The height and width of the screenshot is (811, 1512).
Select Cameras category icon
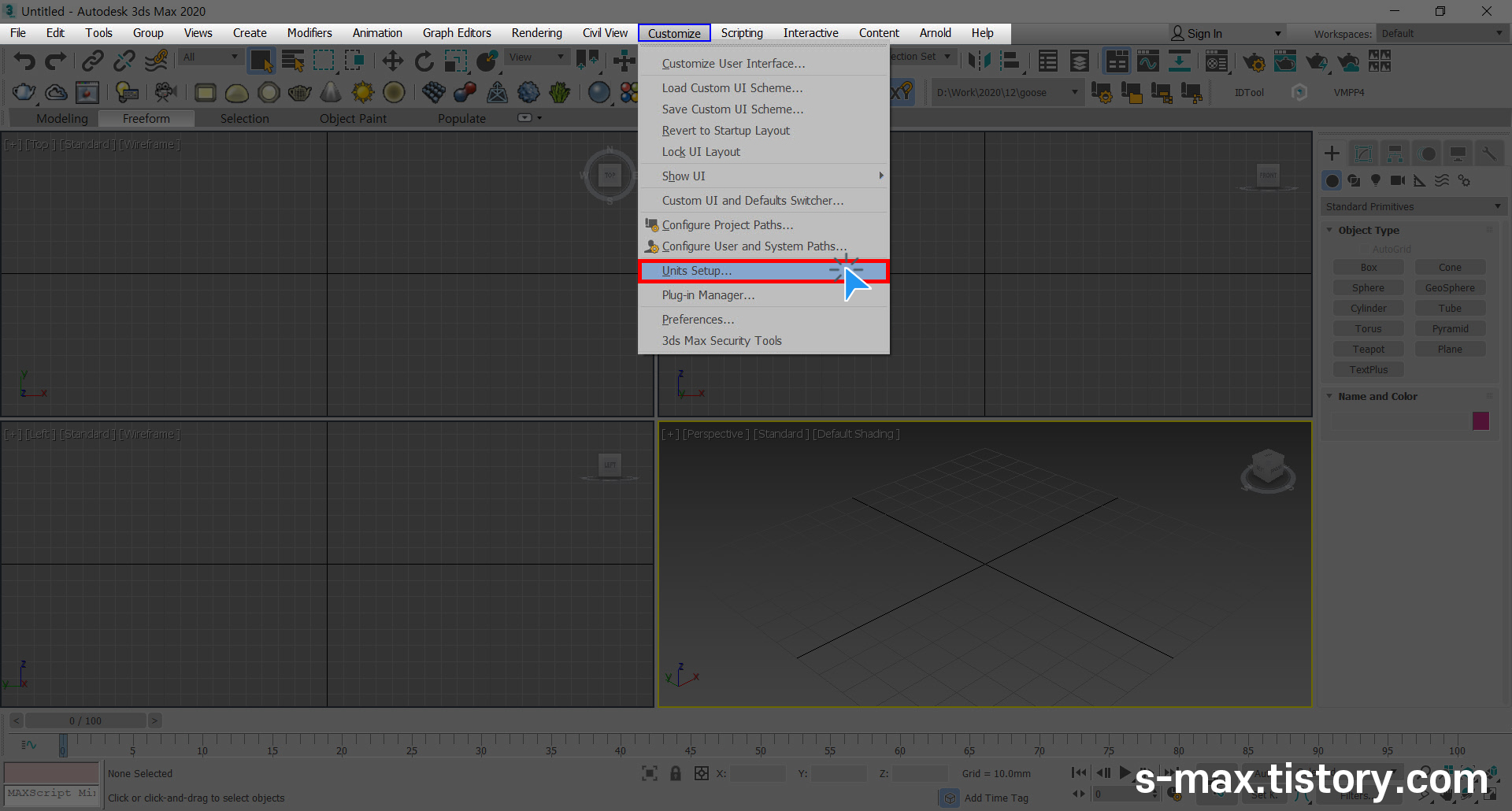tap(1398, 181)
